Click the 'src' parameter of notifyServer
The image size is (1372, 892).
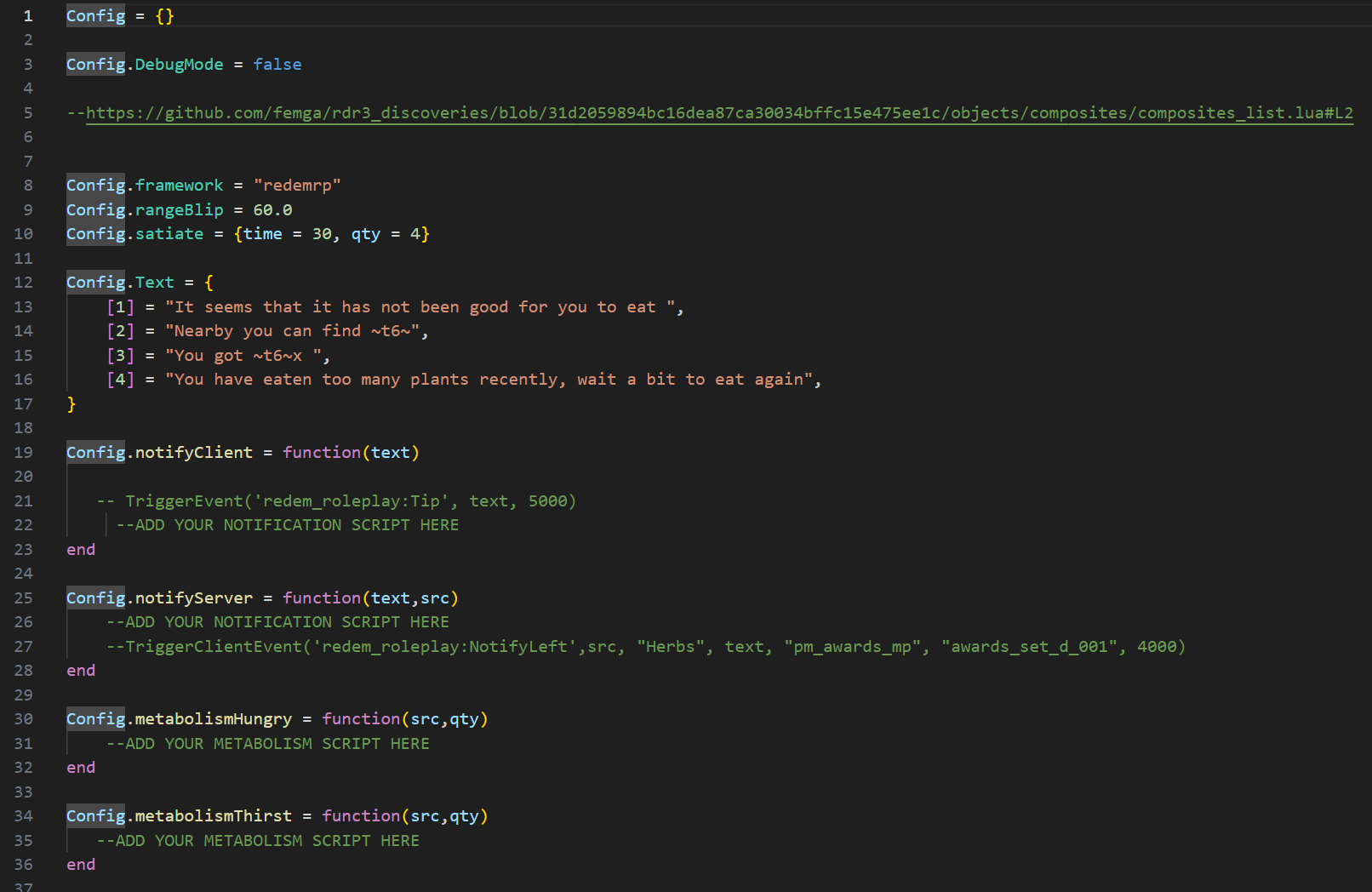click(x=435, y=598)
